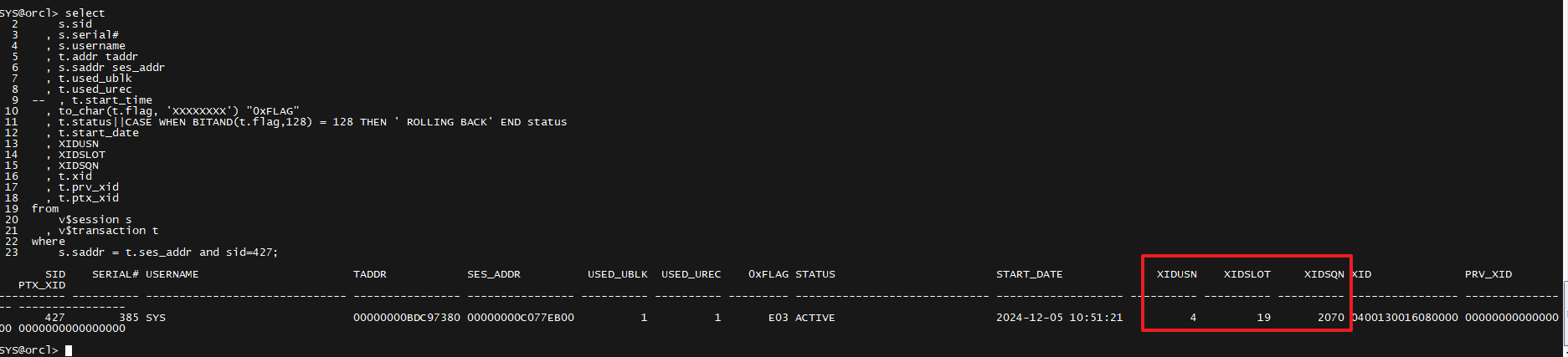This screenshot has width=1568, height=357.
Task: Click the XIDSQN column header
Action: tap(1324, 274)
